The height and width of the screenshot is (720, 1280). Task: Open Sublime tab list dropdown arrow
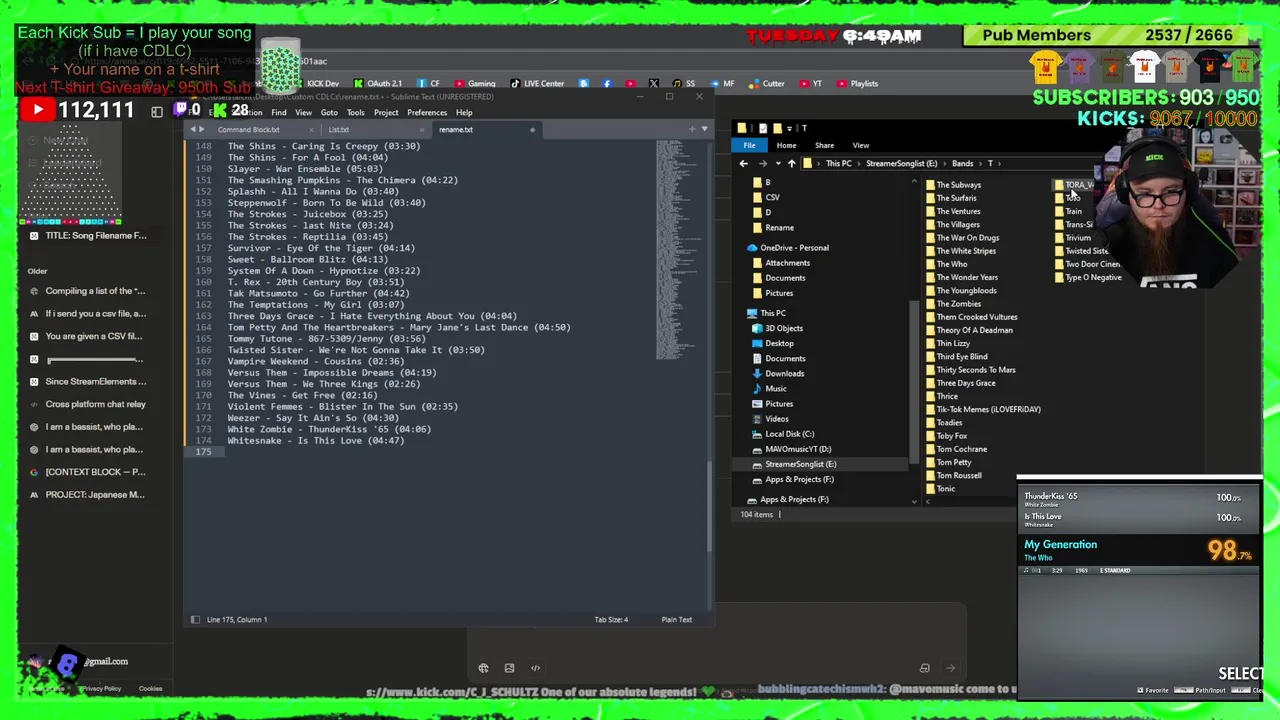pos(704,129)
